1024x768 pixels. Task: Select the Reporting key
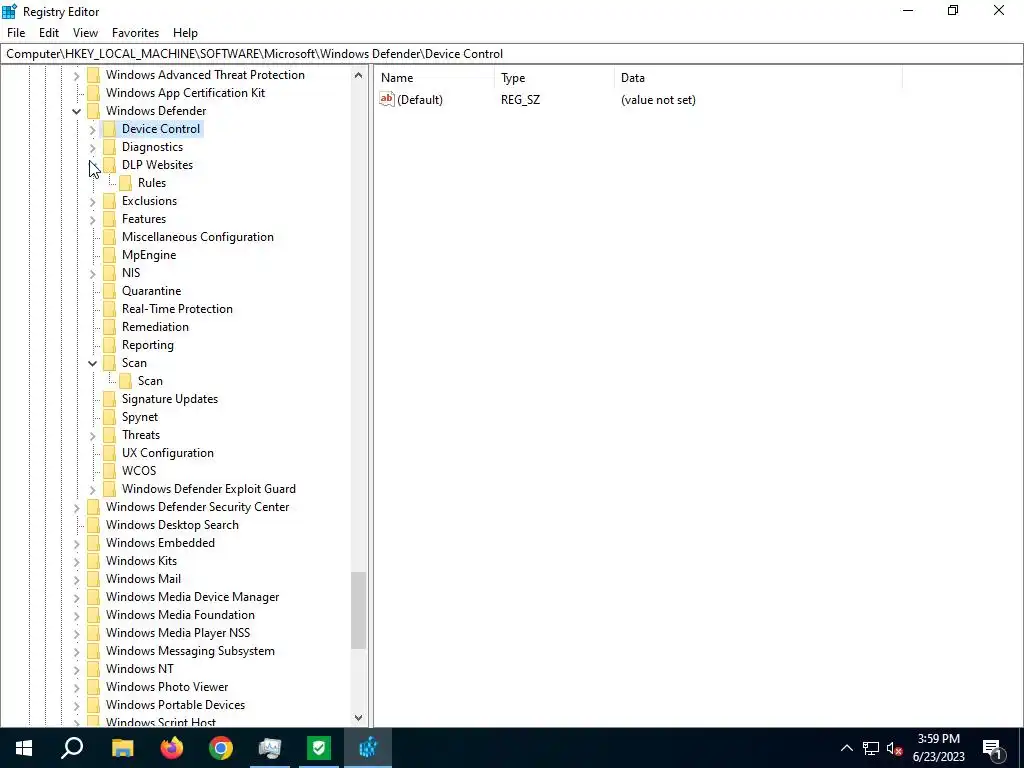tap(148, 345)
